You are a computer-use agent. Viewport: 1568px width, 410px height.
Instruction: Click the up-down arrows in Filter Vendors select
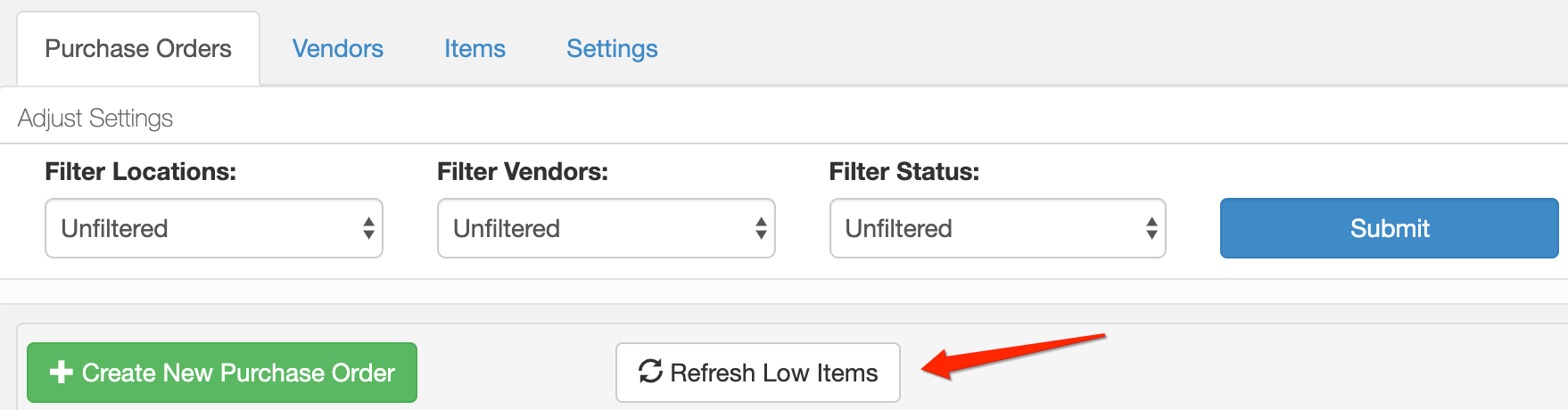[x=761, y=229]
